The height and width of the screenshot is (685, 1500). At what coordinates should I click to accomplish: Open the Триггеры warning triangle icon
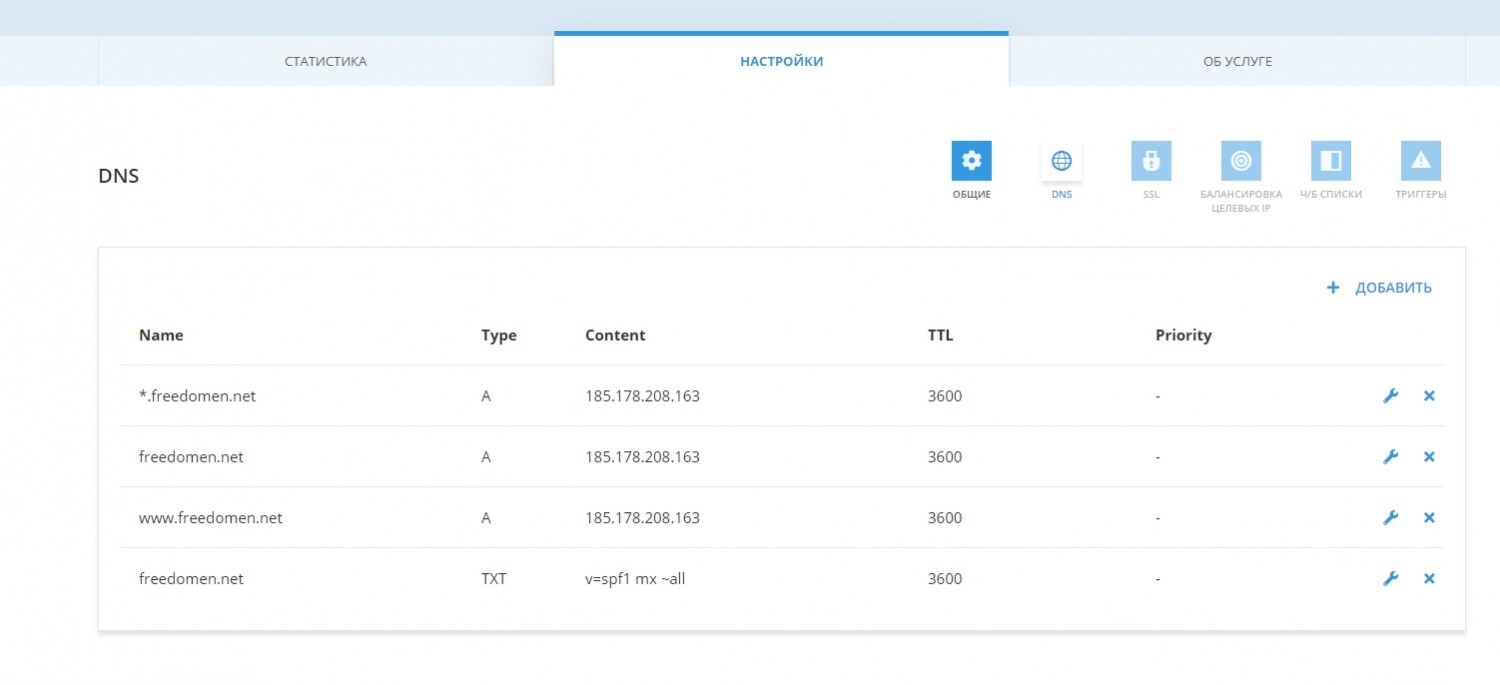point(1421,161)
